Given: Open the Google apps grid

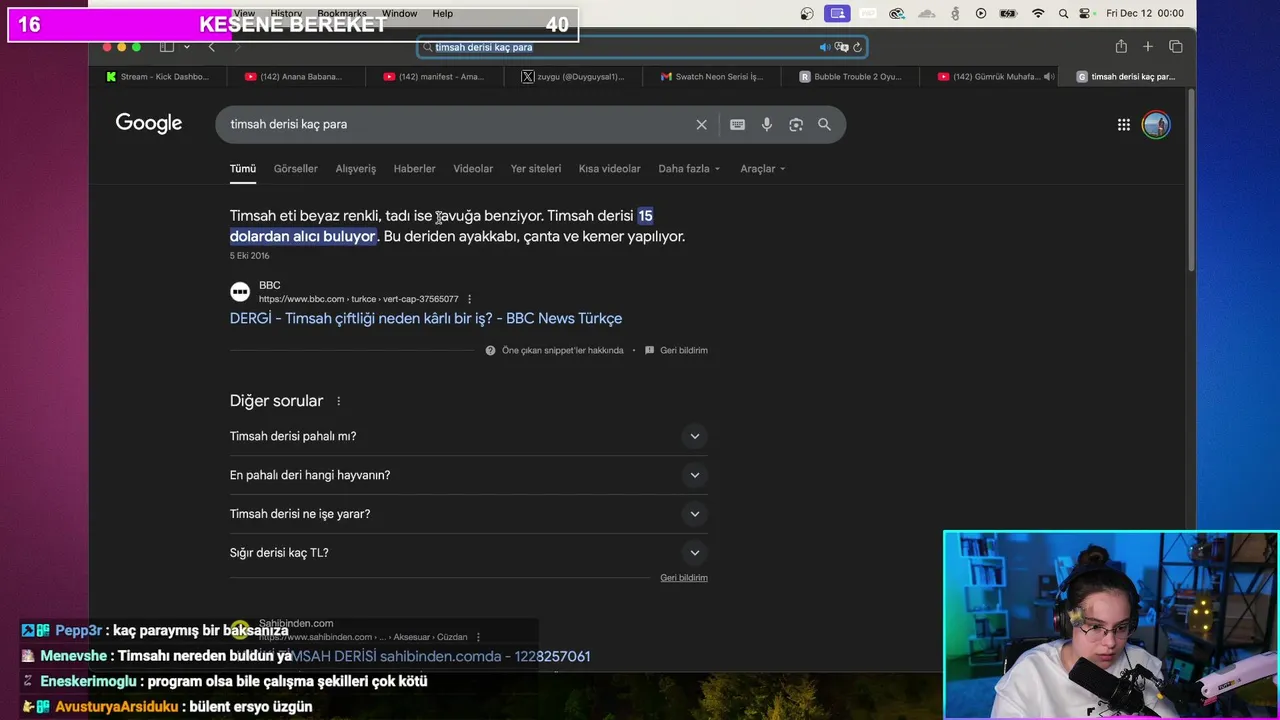Looking at the screenshot, I should pos(1124,125).
